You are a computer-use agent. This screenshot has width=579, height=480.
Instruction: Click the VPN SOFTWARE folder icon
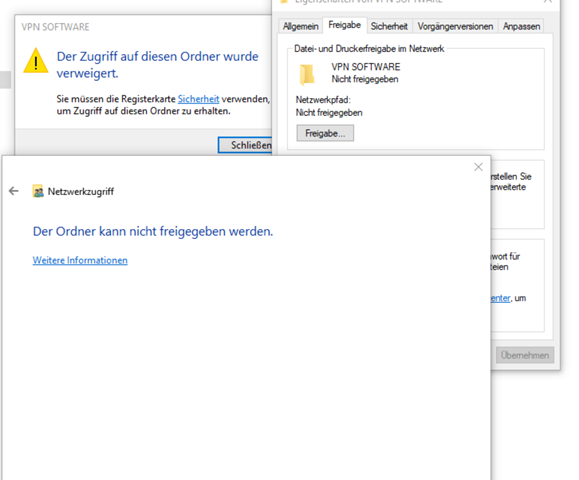307,74
